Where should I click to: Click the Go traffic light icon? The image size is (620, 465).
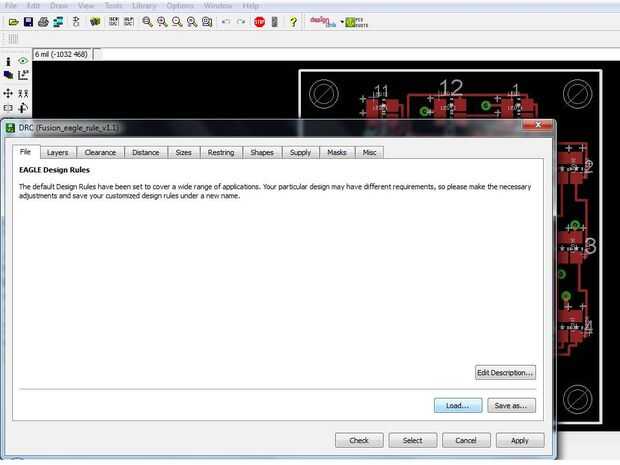click(275, 22)
